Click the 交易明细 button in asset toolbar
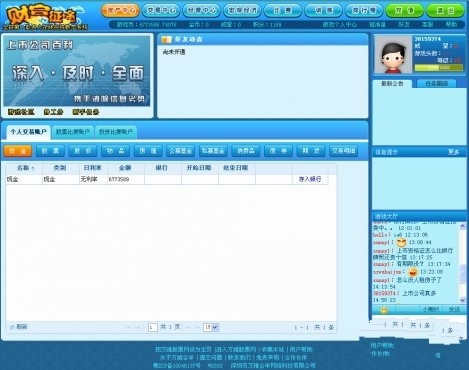Screen dimensions: 469x370 [343, 151]
